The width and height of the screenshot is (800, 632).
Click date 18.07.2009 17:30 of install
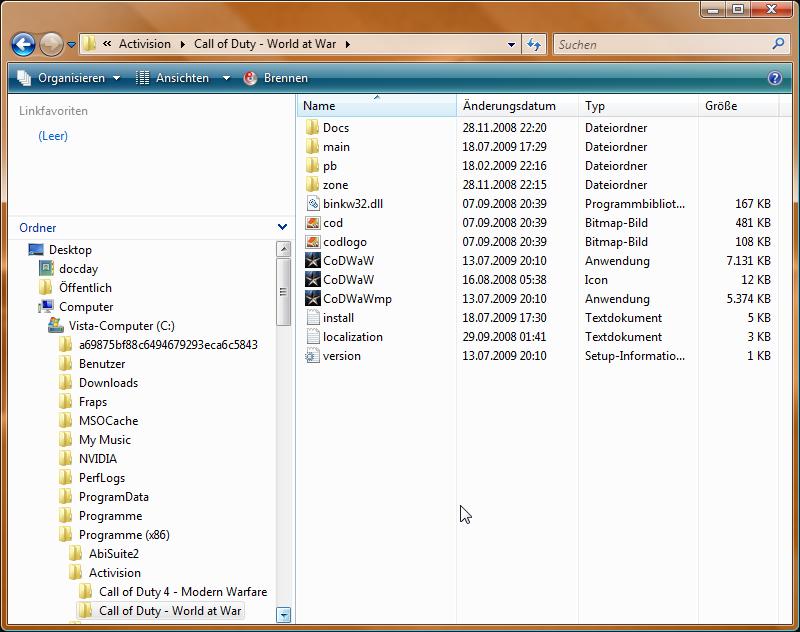(504, 318)
